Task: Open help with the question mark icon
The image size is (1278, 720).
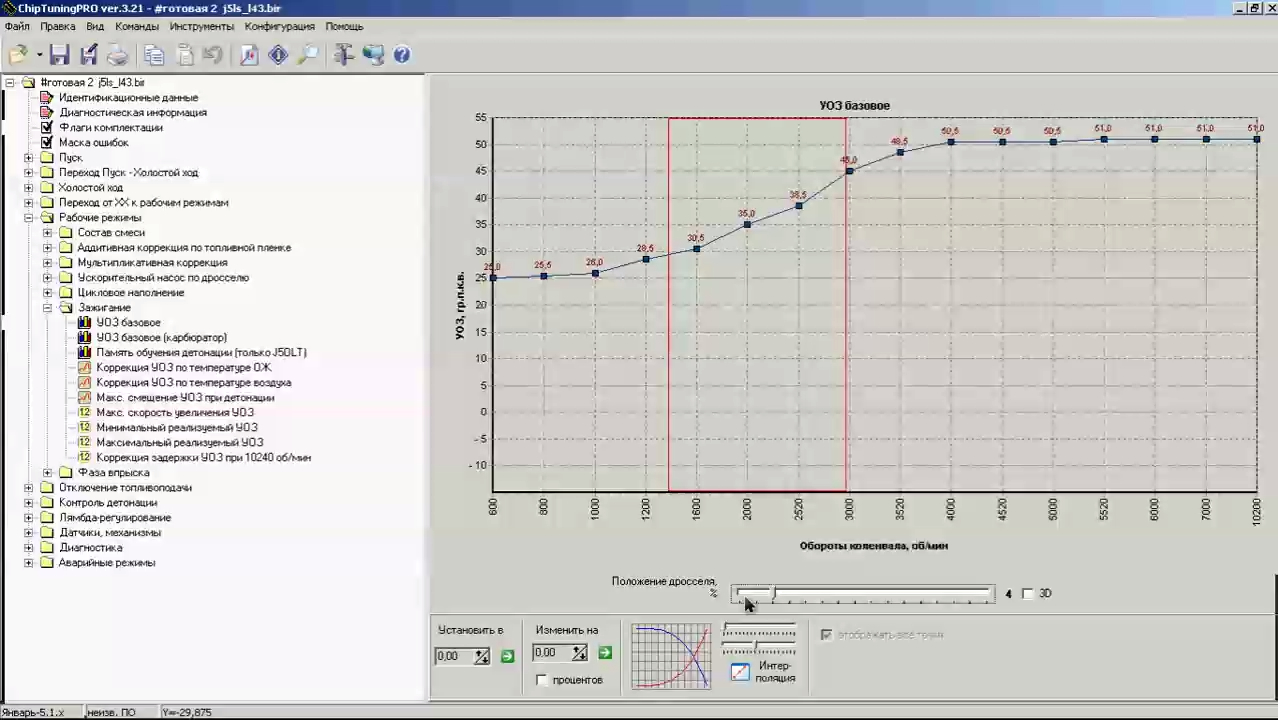Action: point(402,55)
